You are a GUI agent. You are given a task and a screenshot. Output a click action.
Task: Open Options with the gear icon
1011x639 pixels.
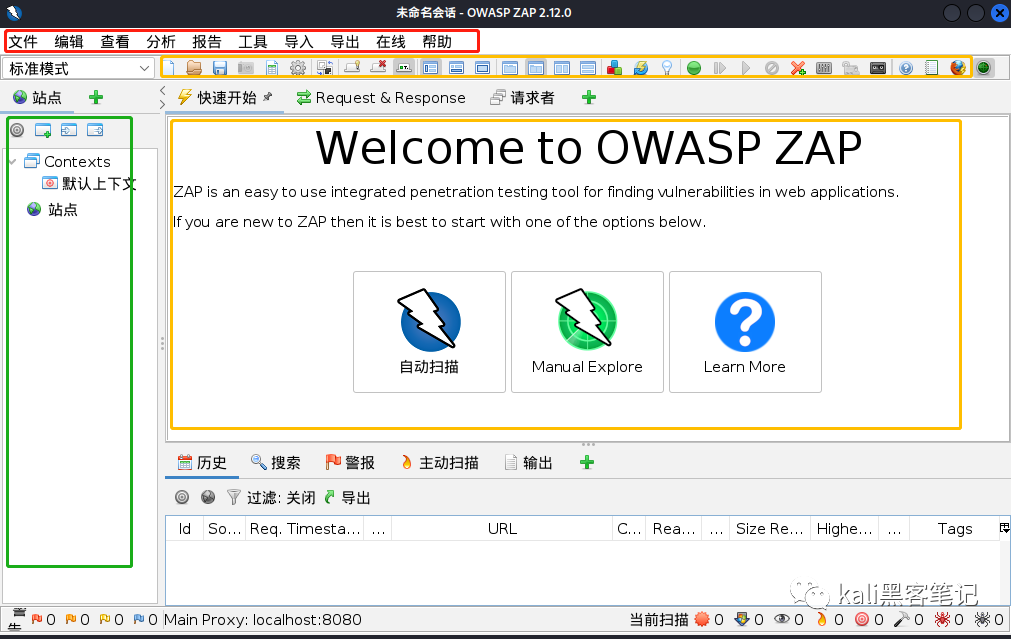(298, 68)
